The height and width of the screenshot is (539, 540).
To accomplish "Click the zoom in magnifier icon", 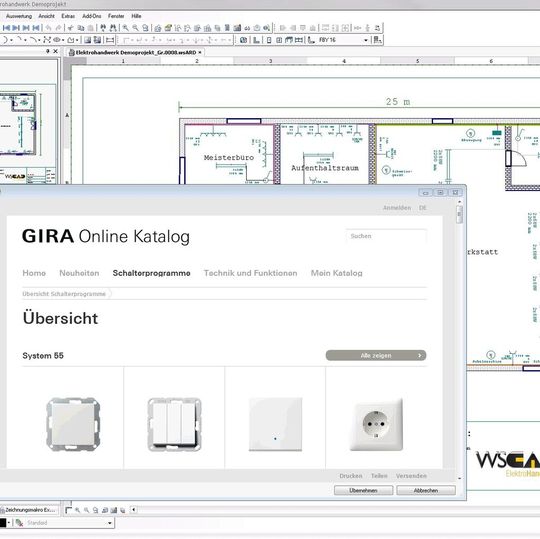I will pyautogui.click(x=126, y=28).
